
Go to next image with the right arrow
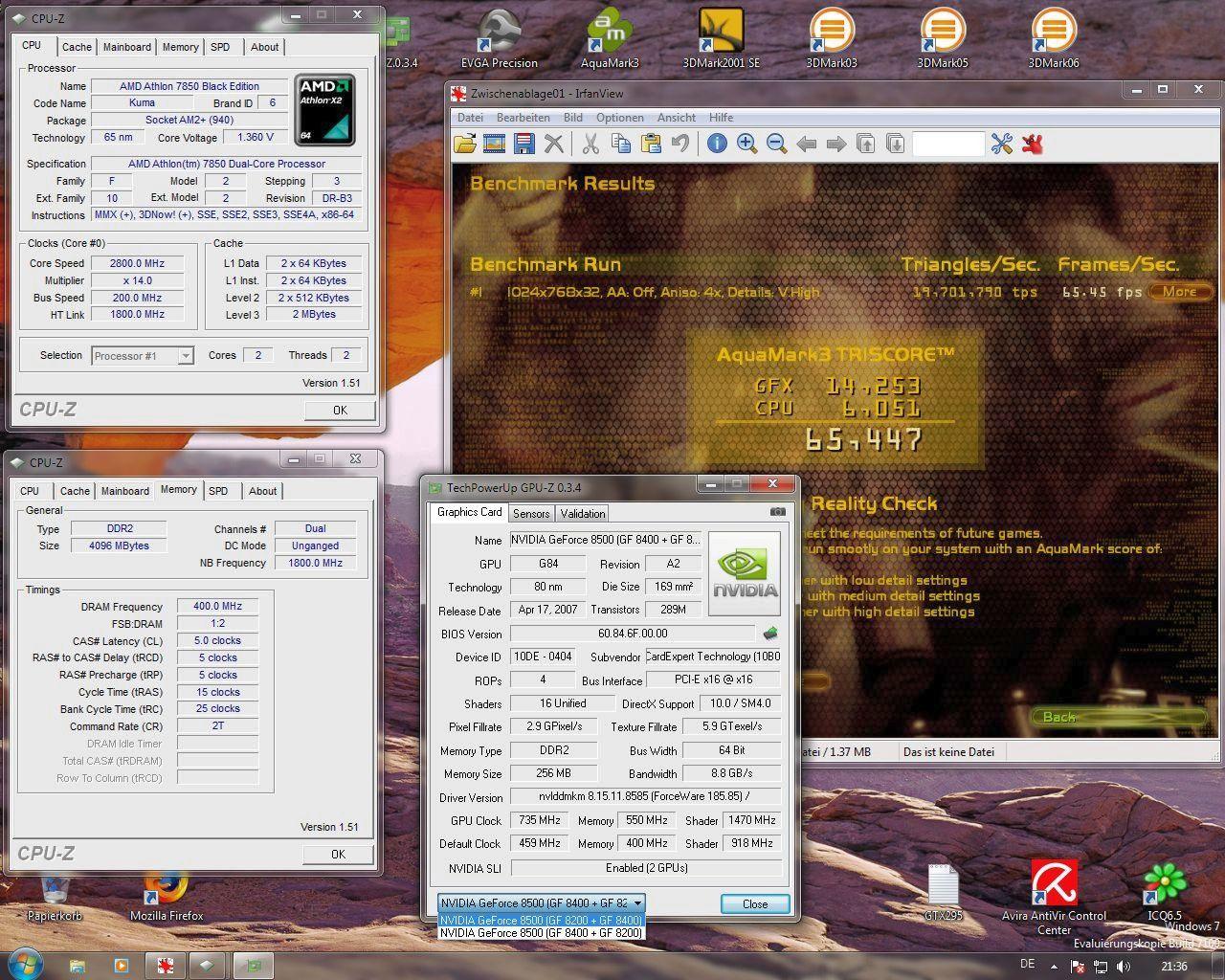coord(836,145)
